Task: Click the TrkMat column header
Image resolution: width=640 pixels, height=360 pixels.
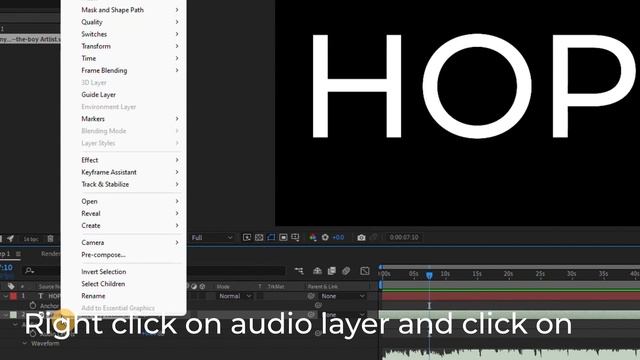Action: [x=276, y=287]
